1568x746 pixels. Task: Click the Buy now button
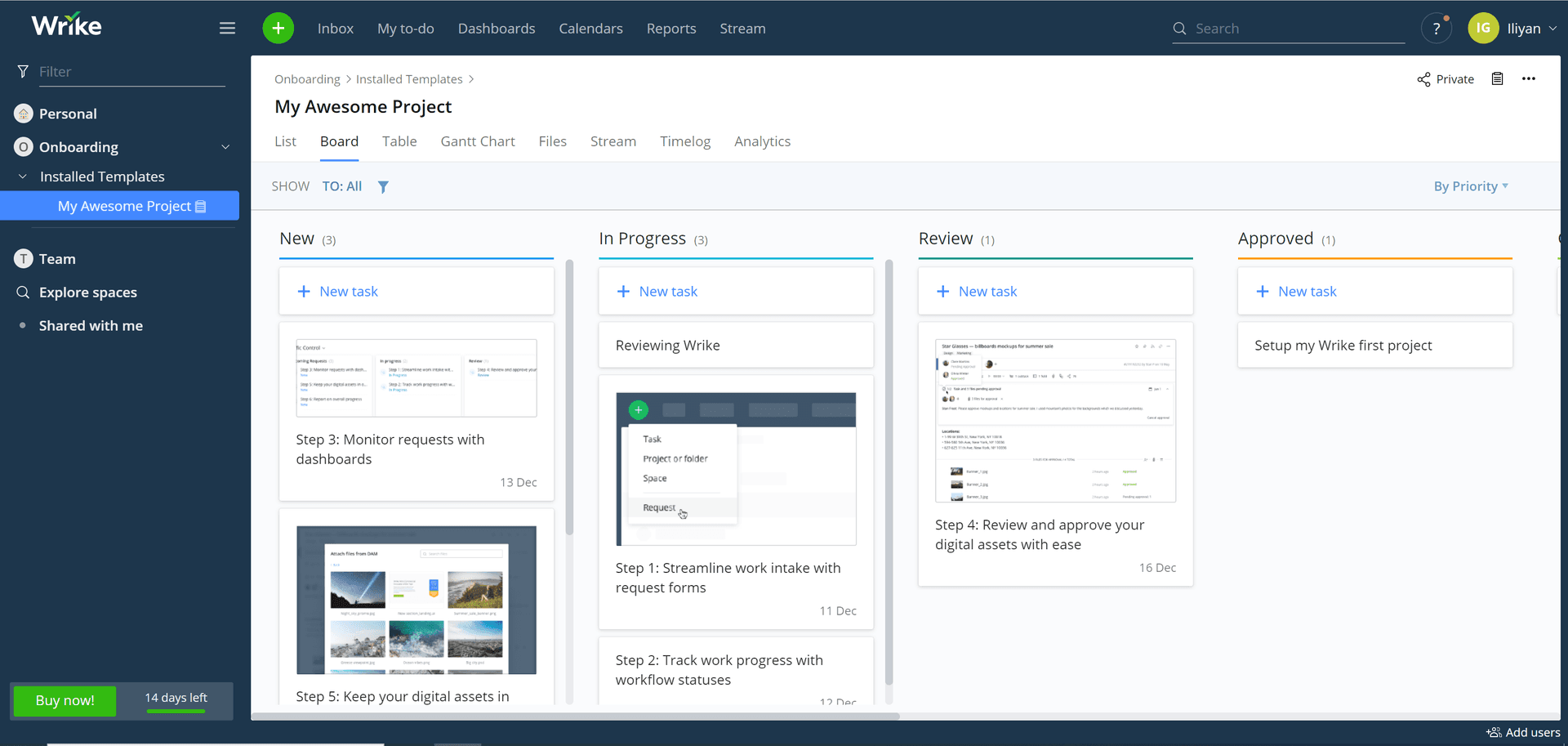click(x=65, y=701)
